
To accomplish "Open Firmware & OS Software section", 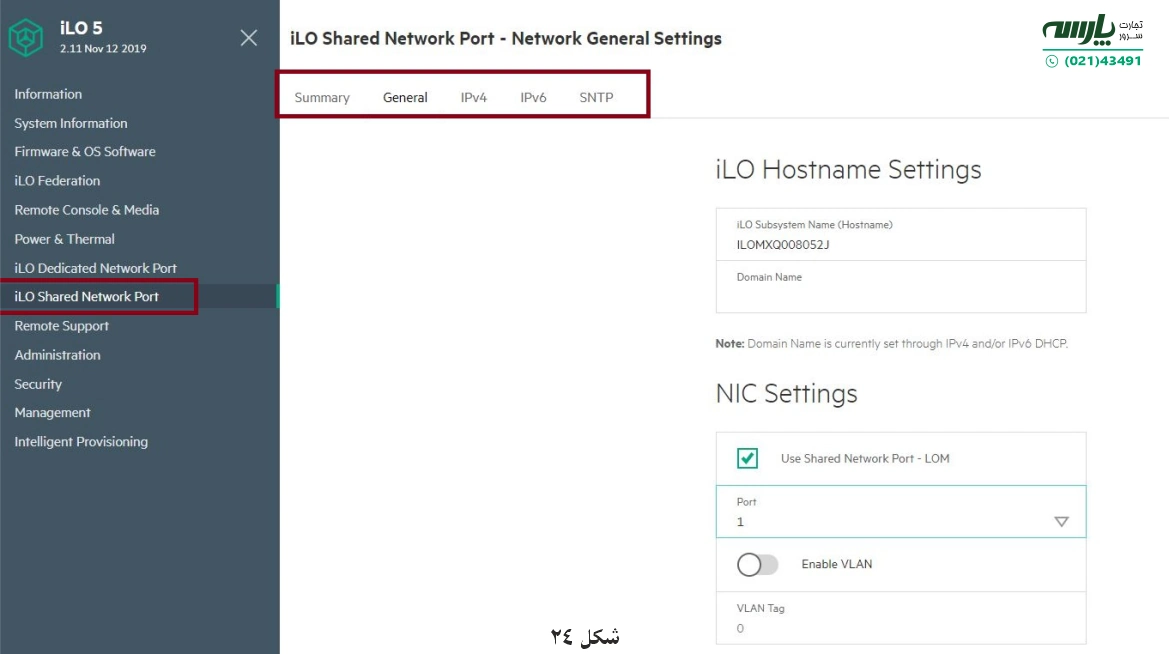I will click(x=85, y=151).
